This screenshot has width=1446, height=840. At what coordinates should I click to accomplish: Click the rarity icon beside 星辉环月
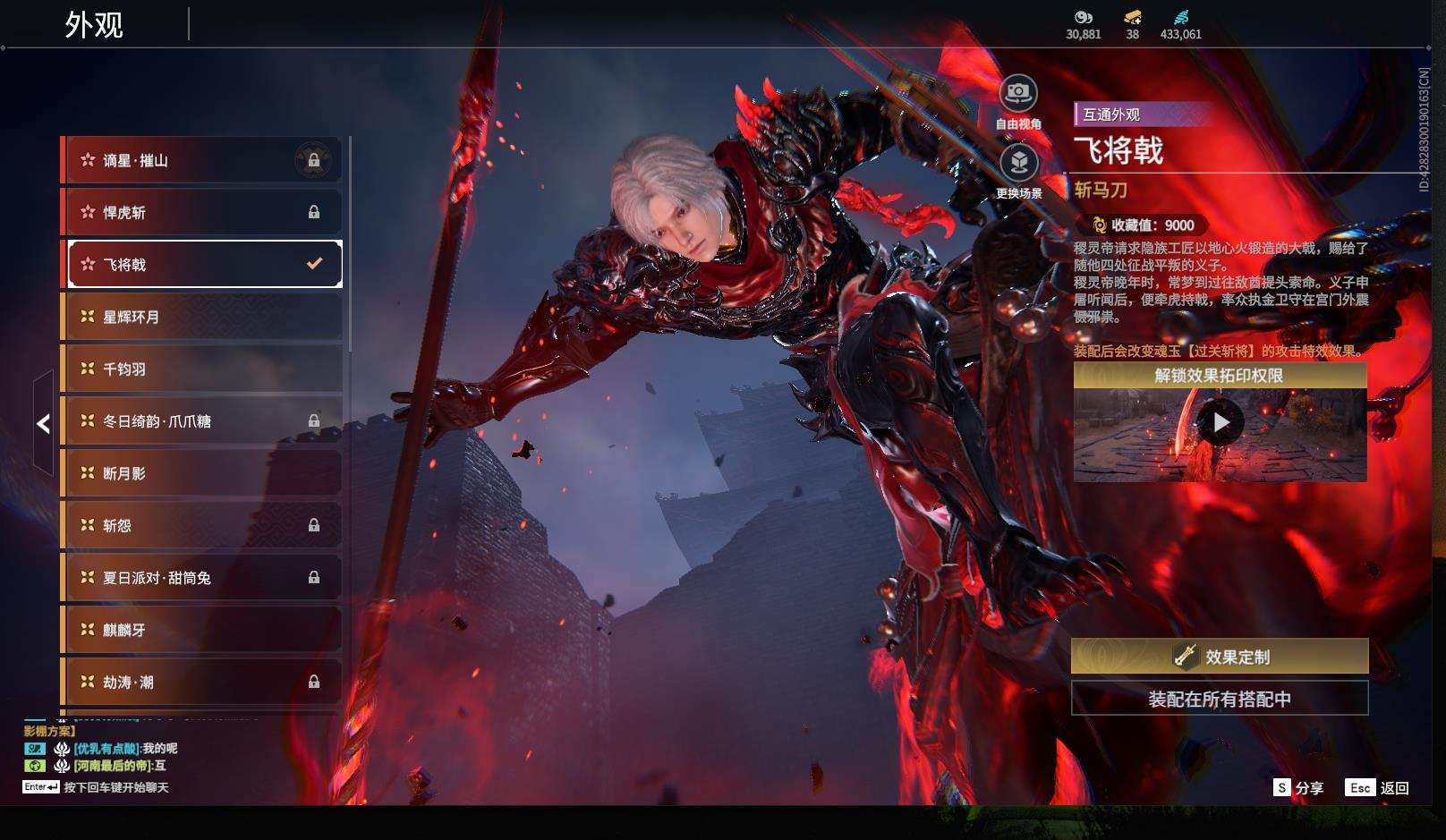point(88,317)
